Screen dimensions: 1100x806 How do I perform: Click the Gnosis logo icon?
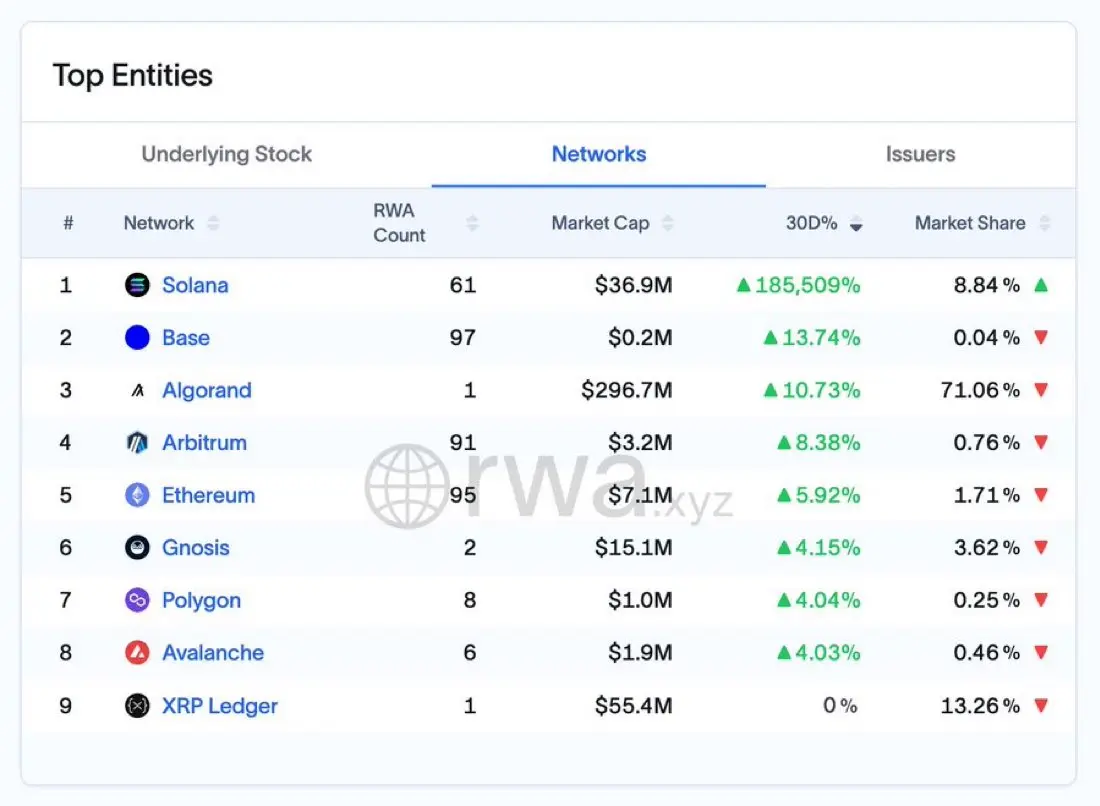(x=137, y=547)
